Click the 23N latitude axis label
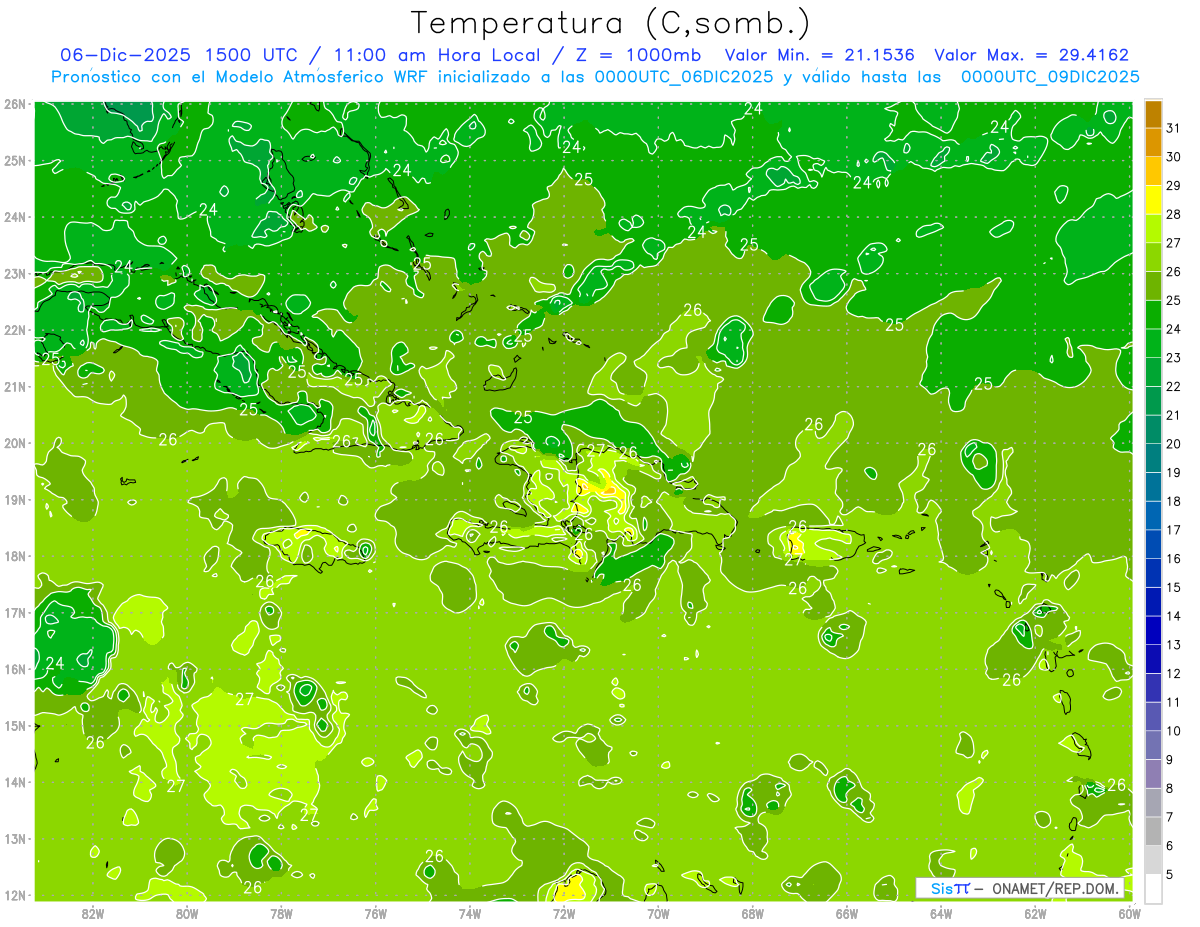Screen dimensions: 1200x927 pos(14,273)
